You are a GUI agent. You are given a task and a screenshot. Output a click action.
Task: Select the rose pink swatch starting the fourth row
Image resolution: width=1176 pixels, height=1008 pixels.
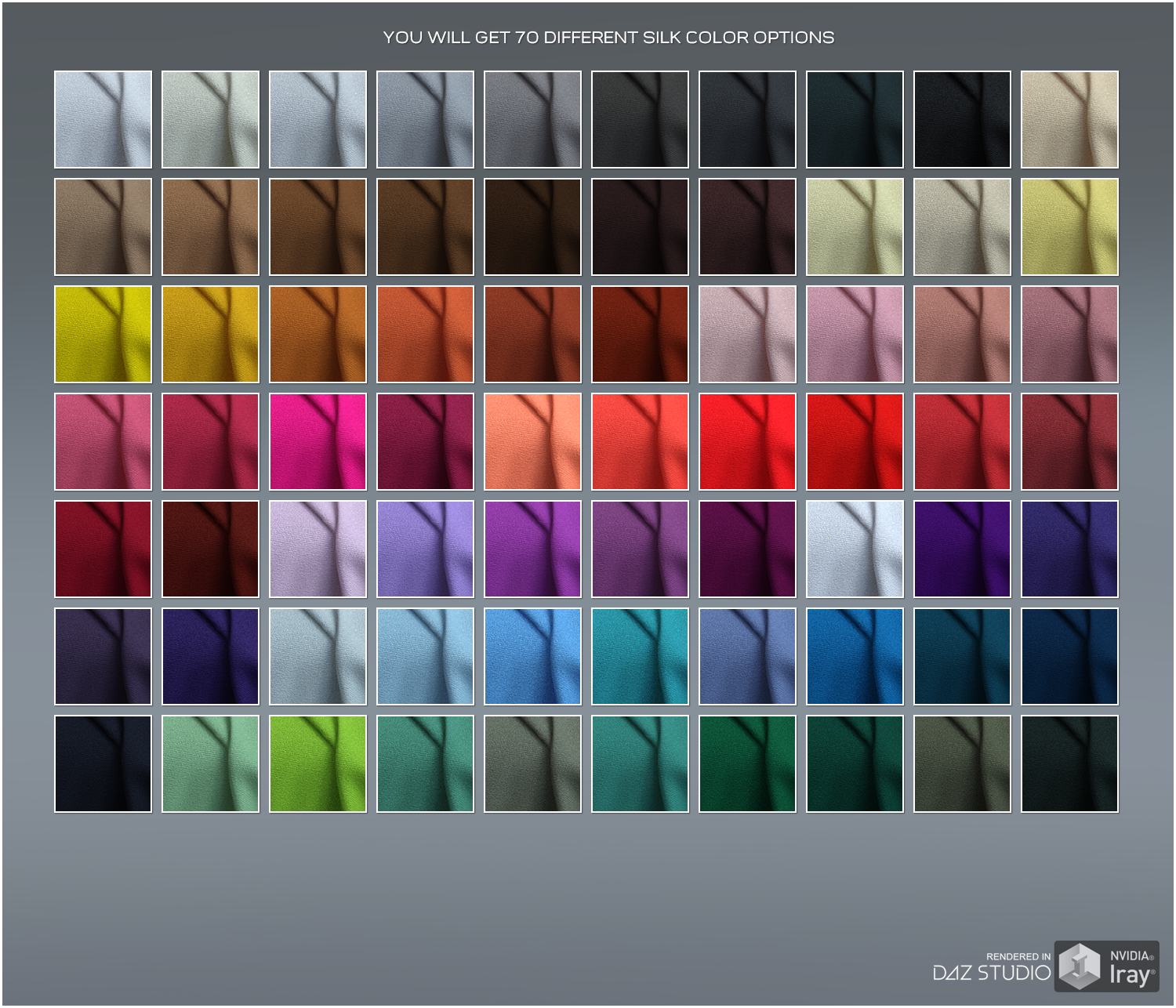pyautogui.click(x=103, y=441)
